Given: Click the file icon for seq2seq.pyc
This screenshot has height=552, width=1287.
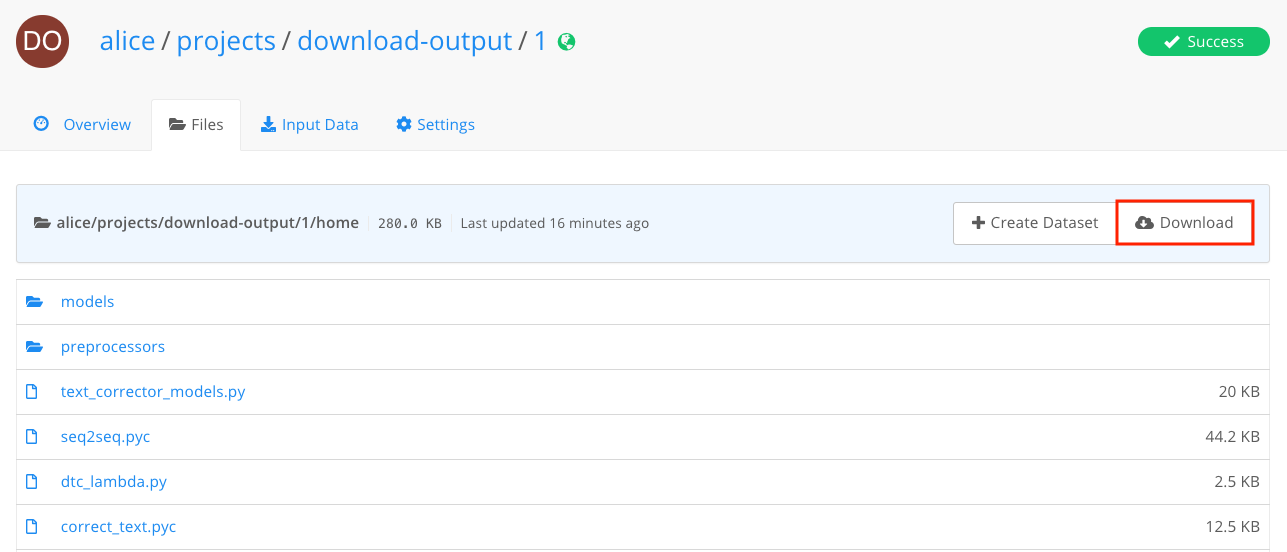Looking at the screenshot, I should (32, 437).
